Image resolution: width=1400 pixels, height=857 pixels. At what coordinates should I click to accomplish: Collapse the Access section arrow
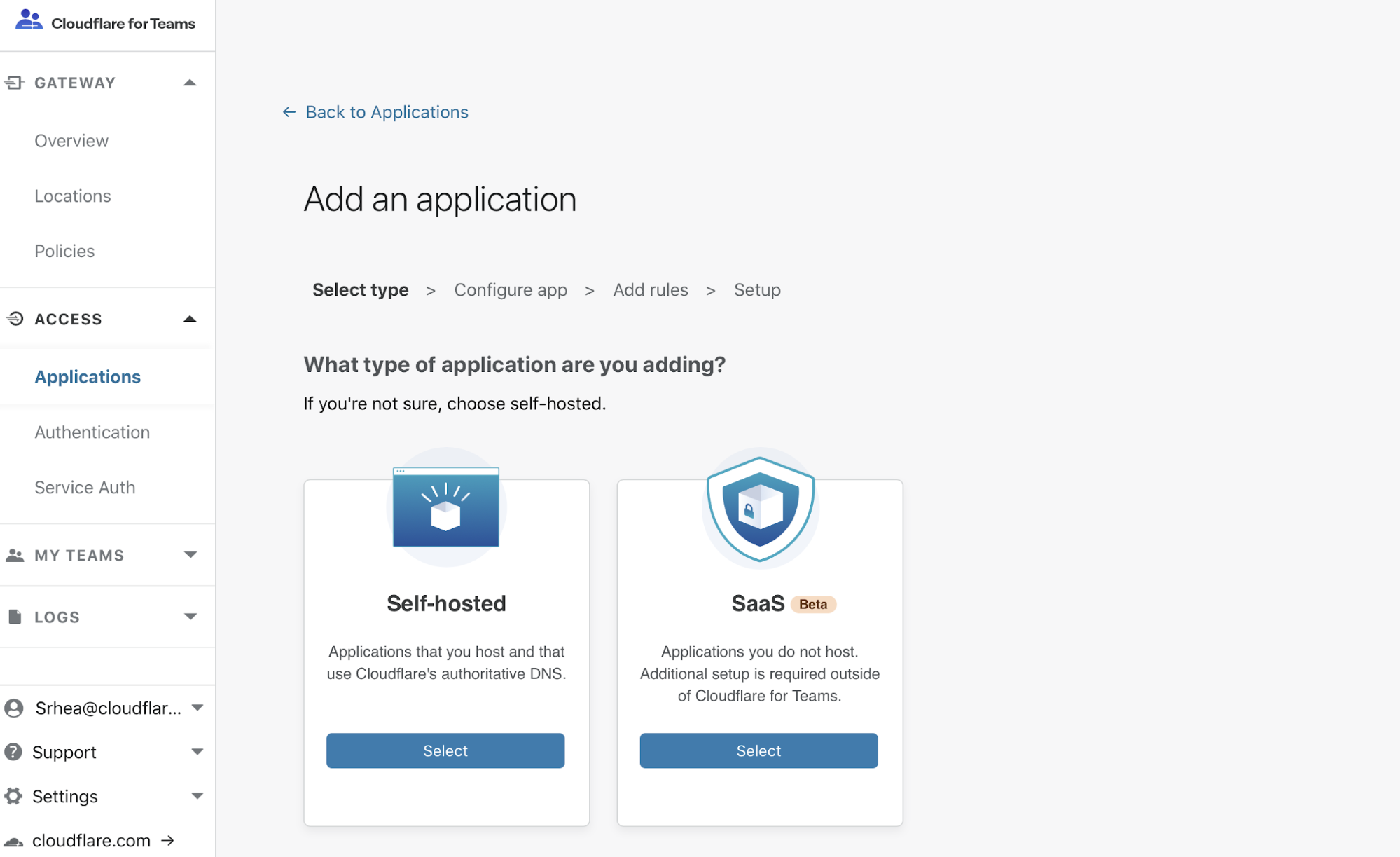point(190,319)
